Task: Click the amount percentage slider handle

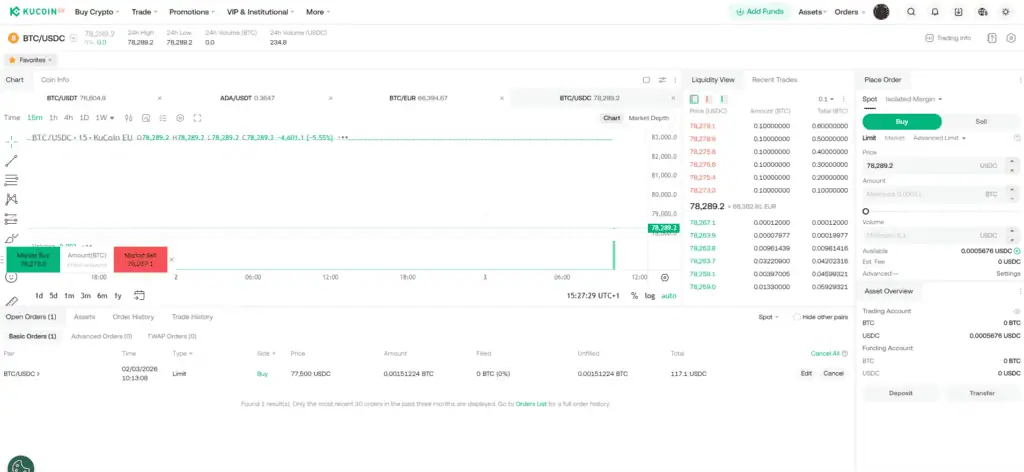Action: 866,211
